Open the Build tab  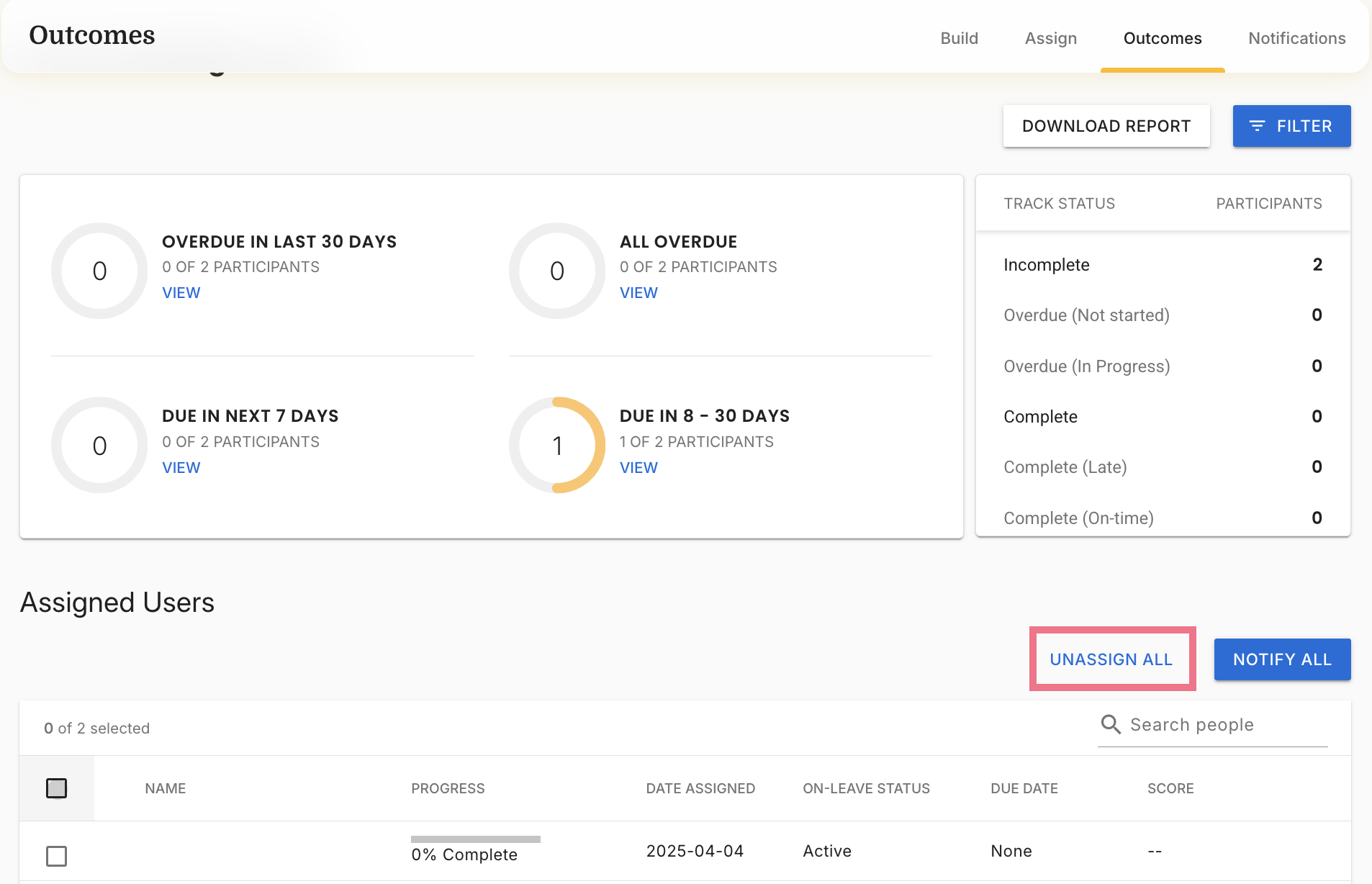(x=959, y=38)
